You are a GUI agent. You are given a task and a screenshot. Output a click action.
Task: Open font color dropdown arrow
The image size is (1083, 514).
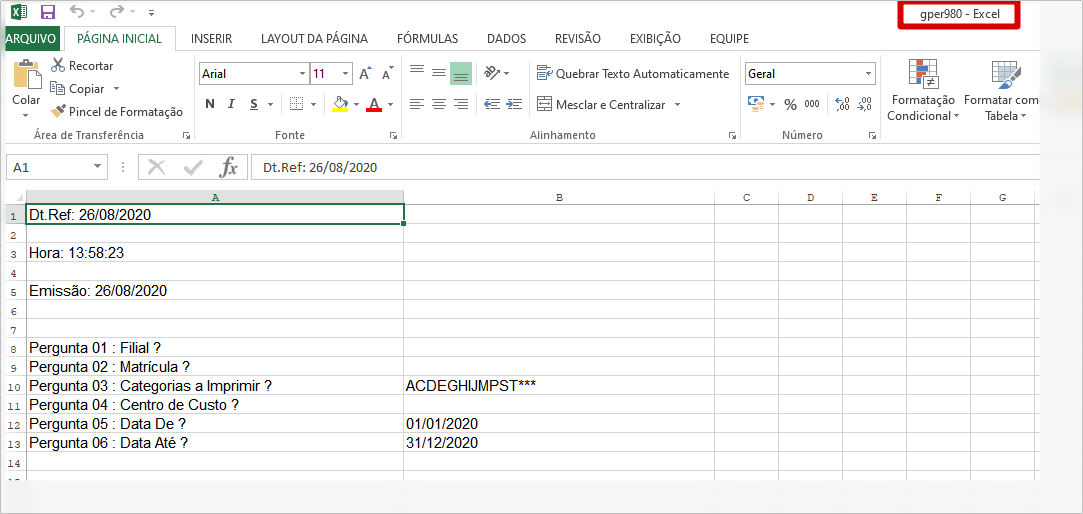(x=390, y=105)
